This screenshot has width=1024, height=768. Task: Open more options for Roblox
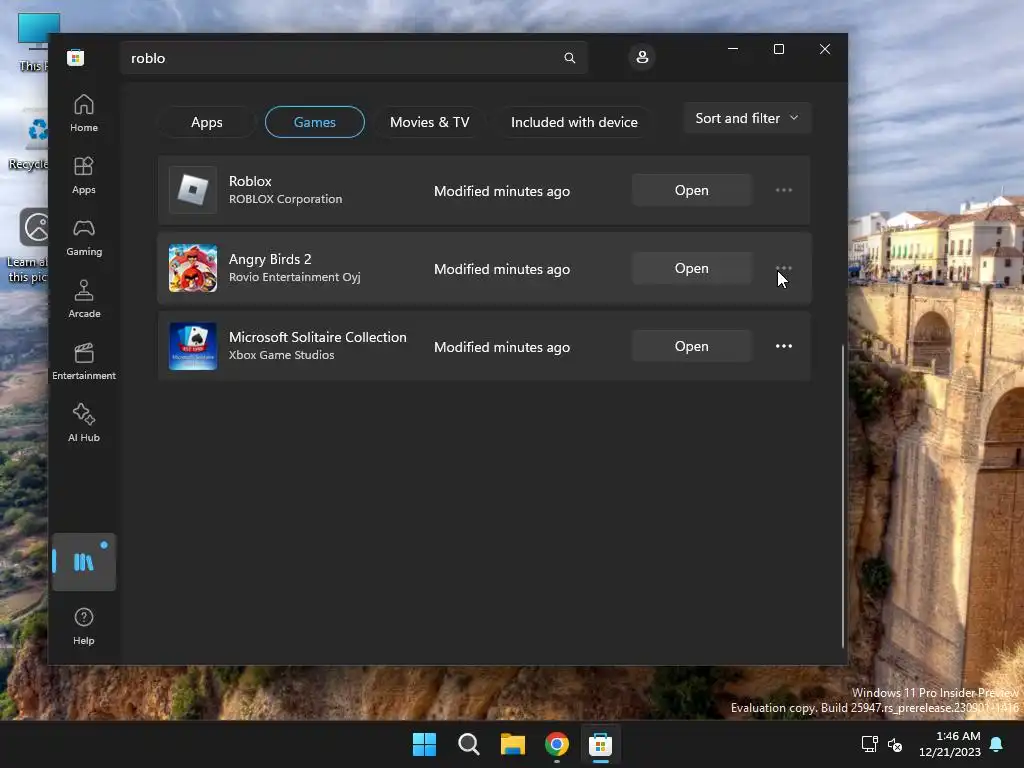[x=784, y=190]
